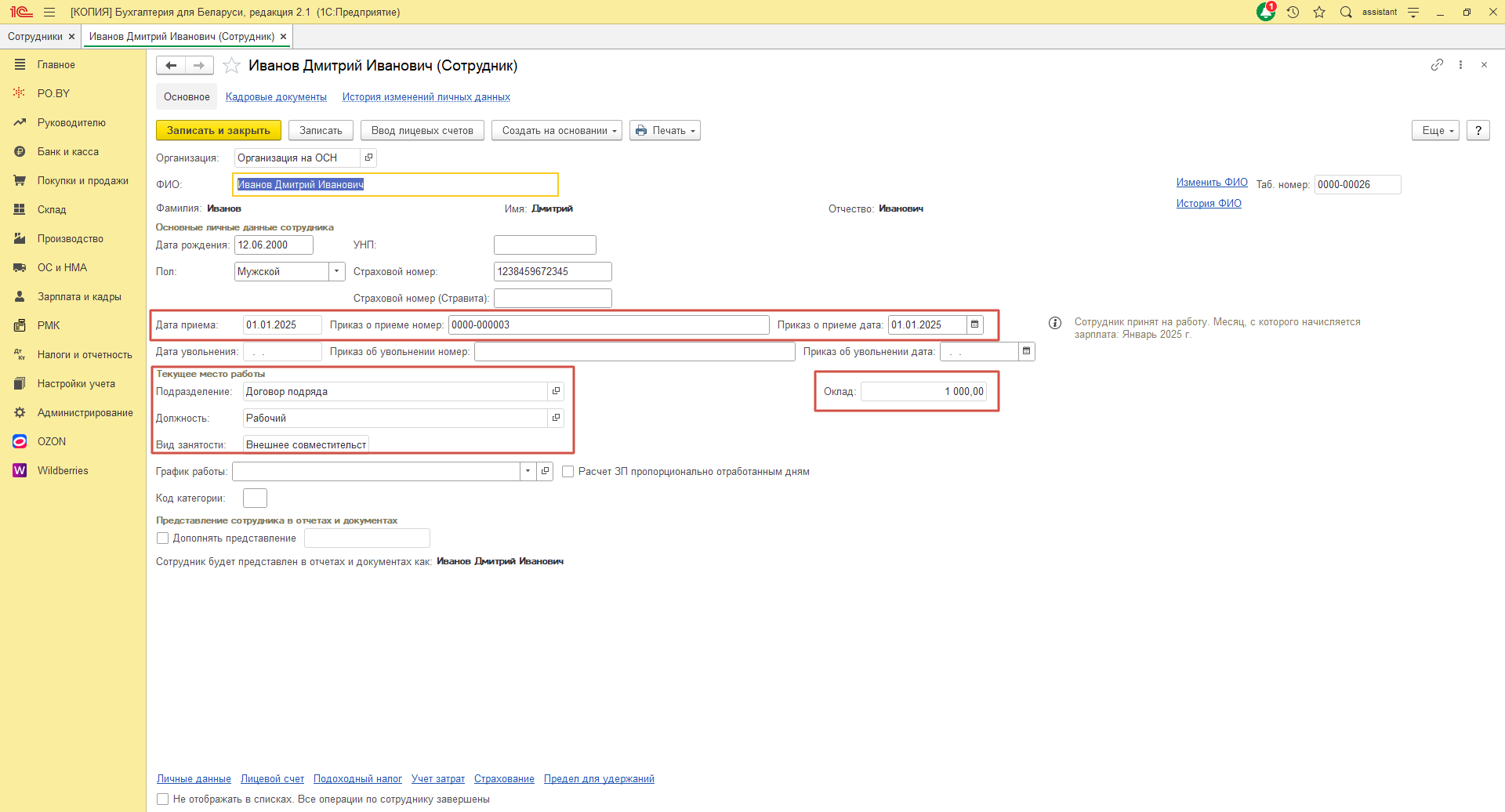Click the search magnifier icon in title bar

(x=1346, y=13)
